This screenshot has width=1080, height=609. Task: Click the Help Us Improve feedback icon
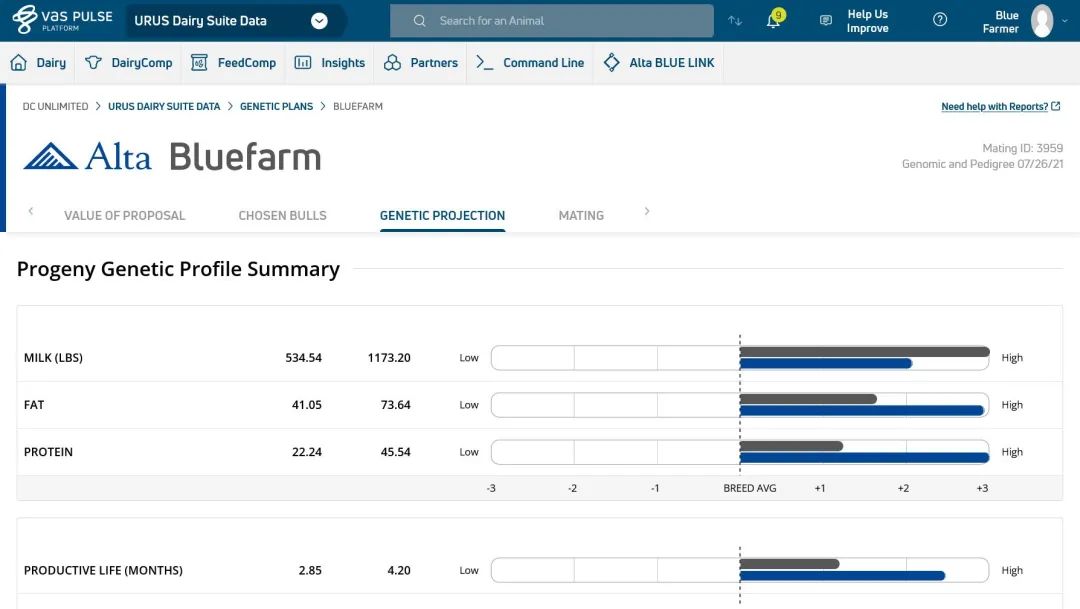pos(826,21)
